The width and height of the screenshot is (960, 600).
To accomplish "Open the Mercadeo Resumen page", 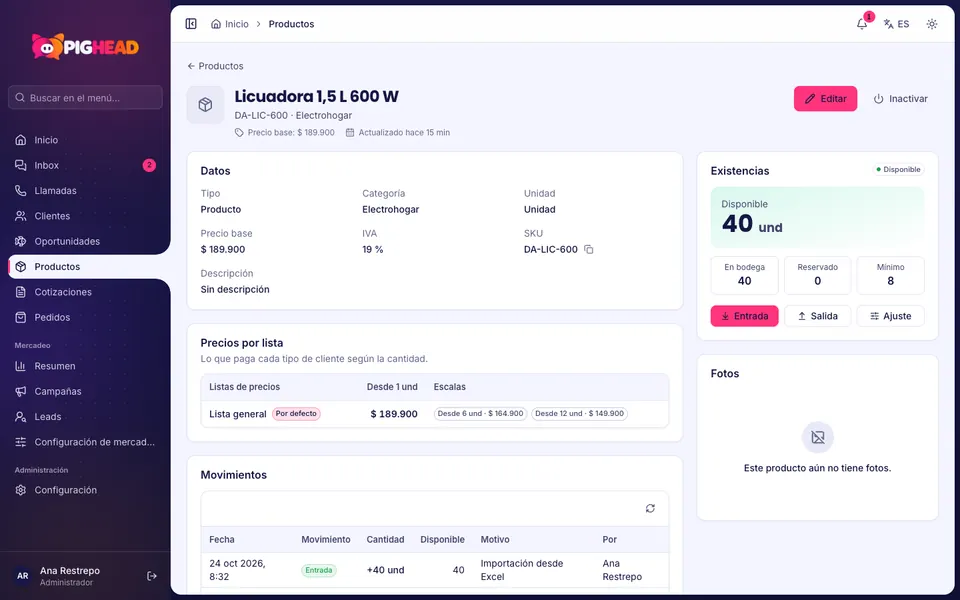I will (x=86, y=366).
